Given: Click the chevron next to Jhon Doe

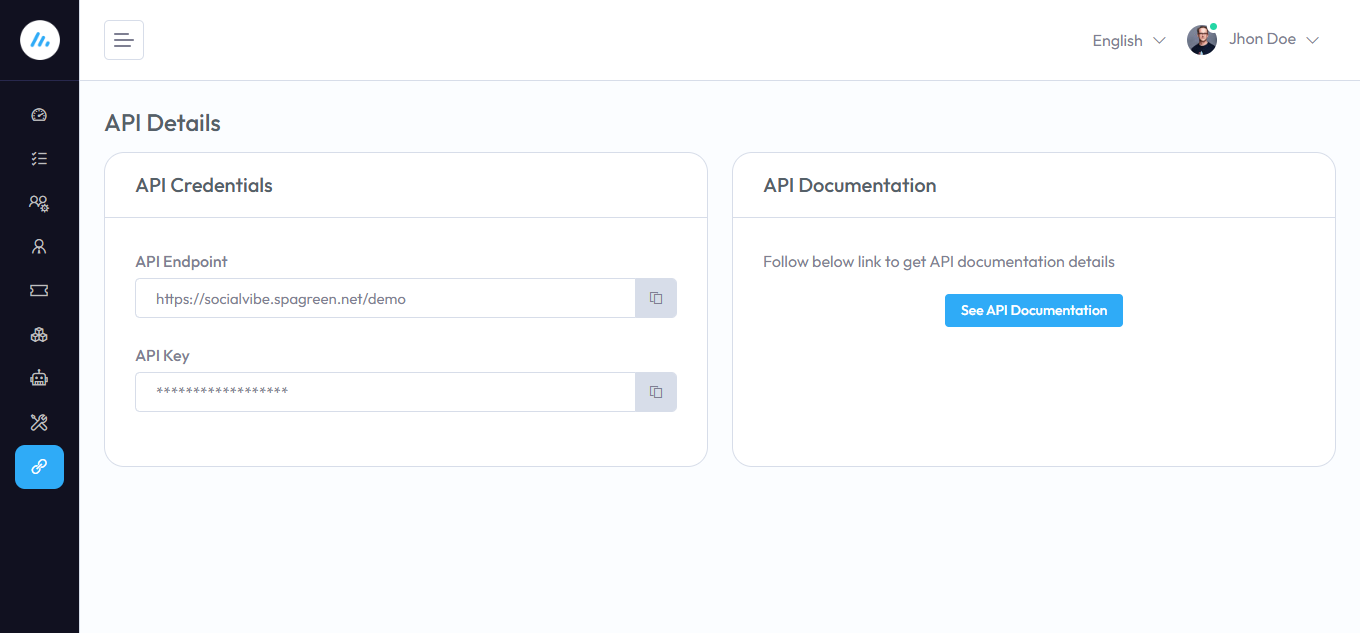Looking at the screenshot, I should tap(1313, 40).
